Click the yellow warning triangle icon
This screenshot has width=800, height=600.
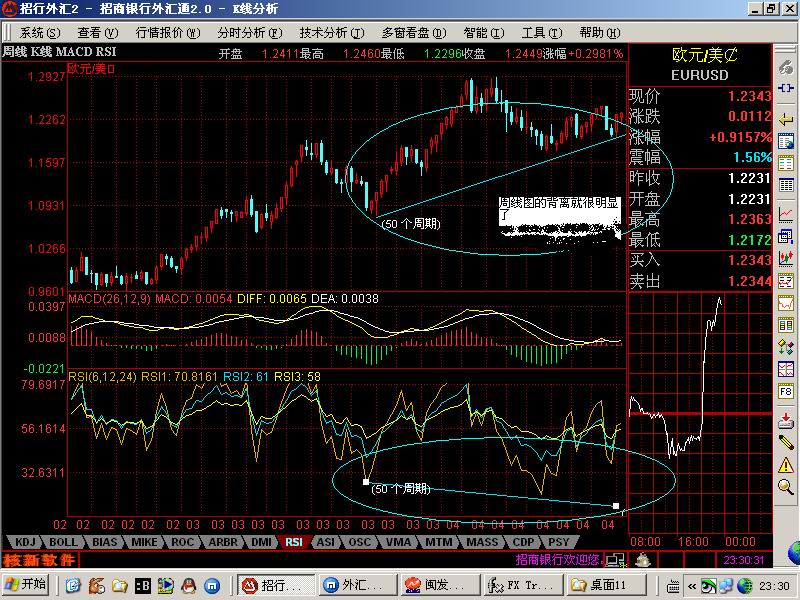(786, 465)
